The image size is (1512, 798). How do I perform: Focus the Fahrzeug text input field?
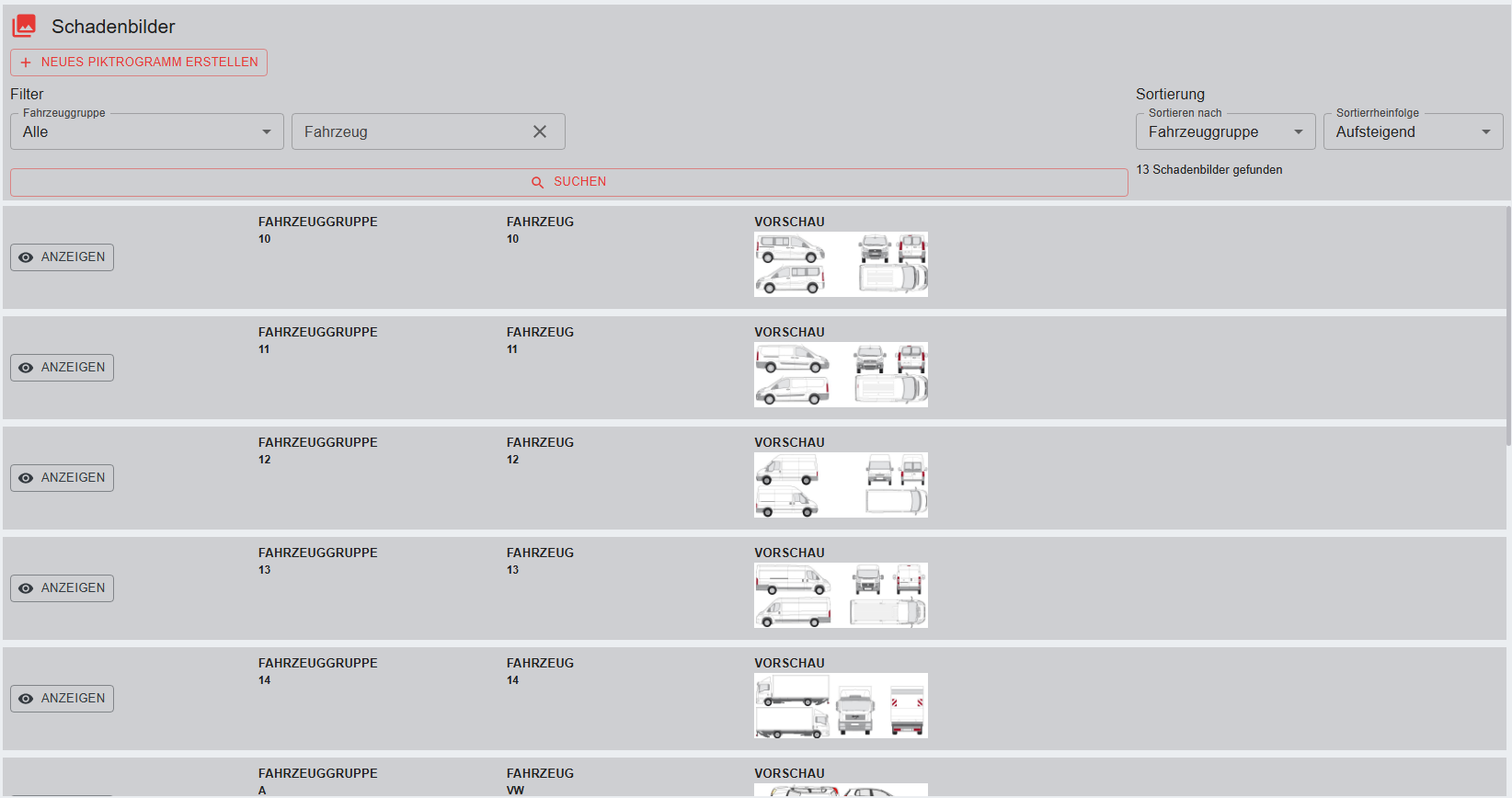click(x=409, y=131)
